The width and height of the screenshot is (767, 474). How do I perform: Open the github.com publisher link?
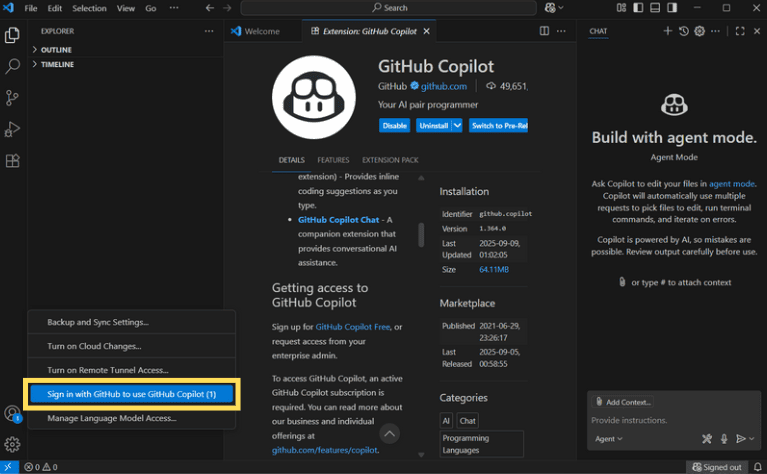[444, 87]
